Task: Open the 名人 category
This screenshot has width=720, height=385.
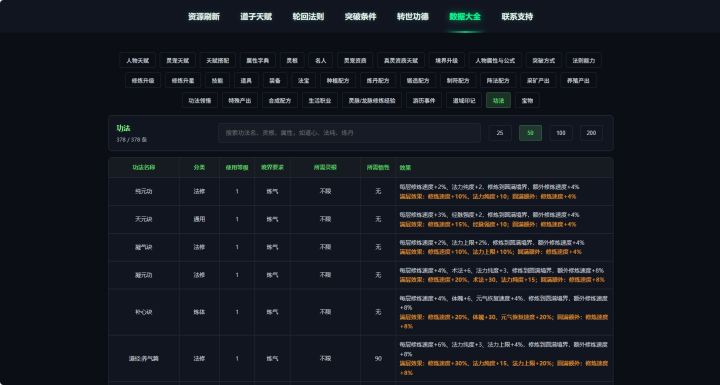Action: pyautogui.click(x=321, y=60)
